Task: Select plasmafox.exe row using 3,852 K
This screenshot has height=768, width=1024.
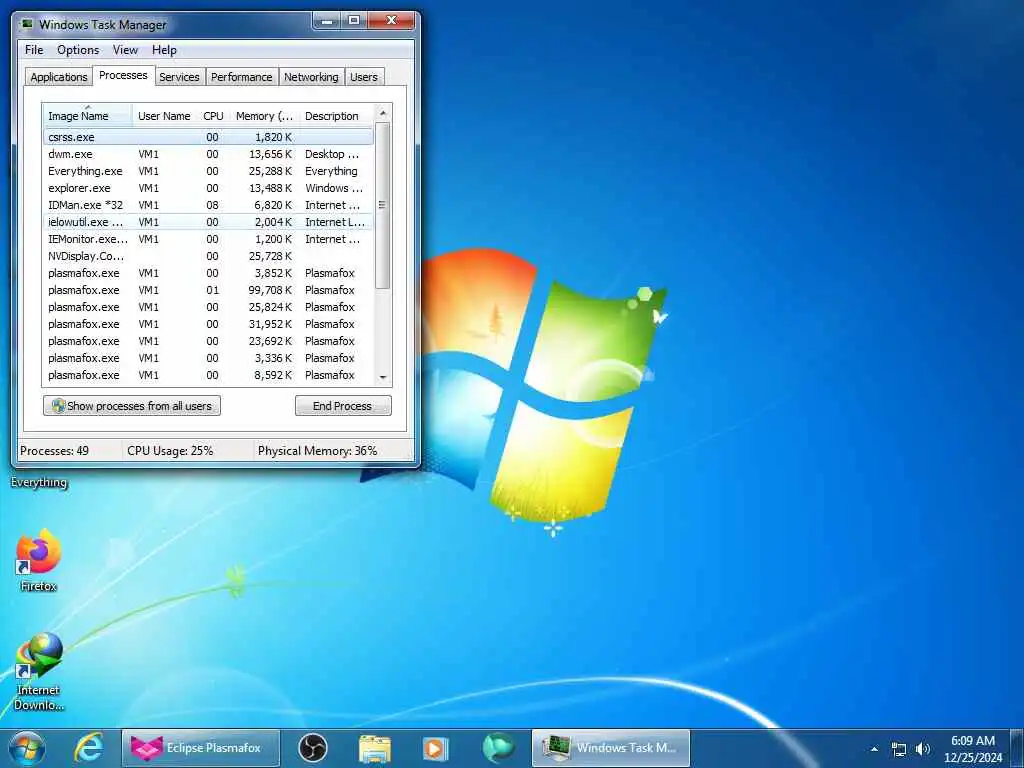Action: [208, 273]
